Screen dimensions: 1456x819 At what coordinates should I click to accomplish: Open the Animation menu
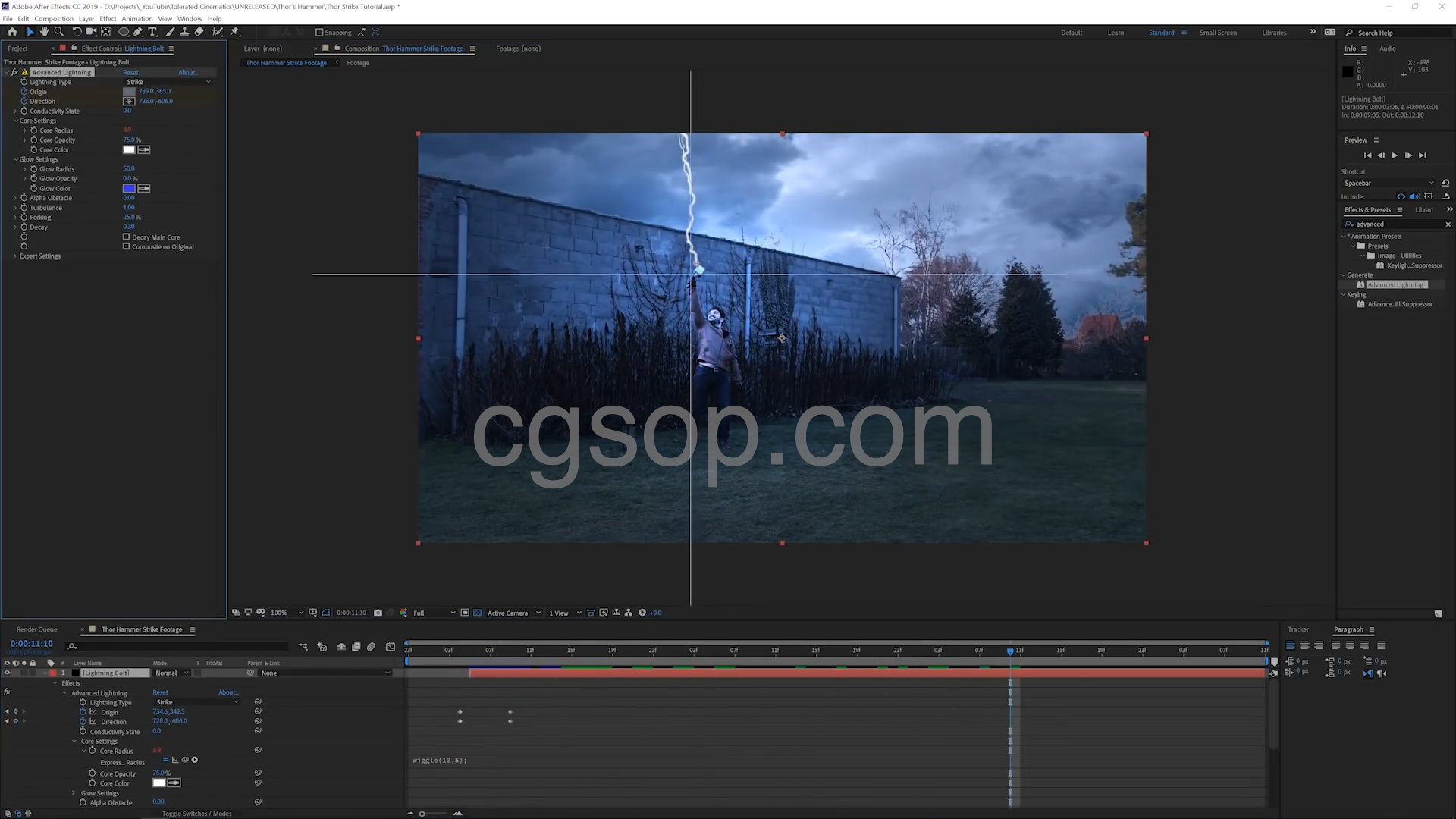136,19
